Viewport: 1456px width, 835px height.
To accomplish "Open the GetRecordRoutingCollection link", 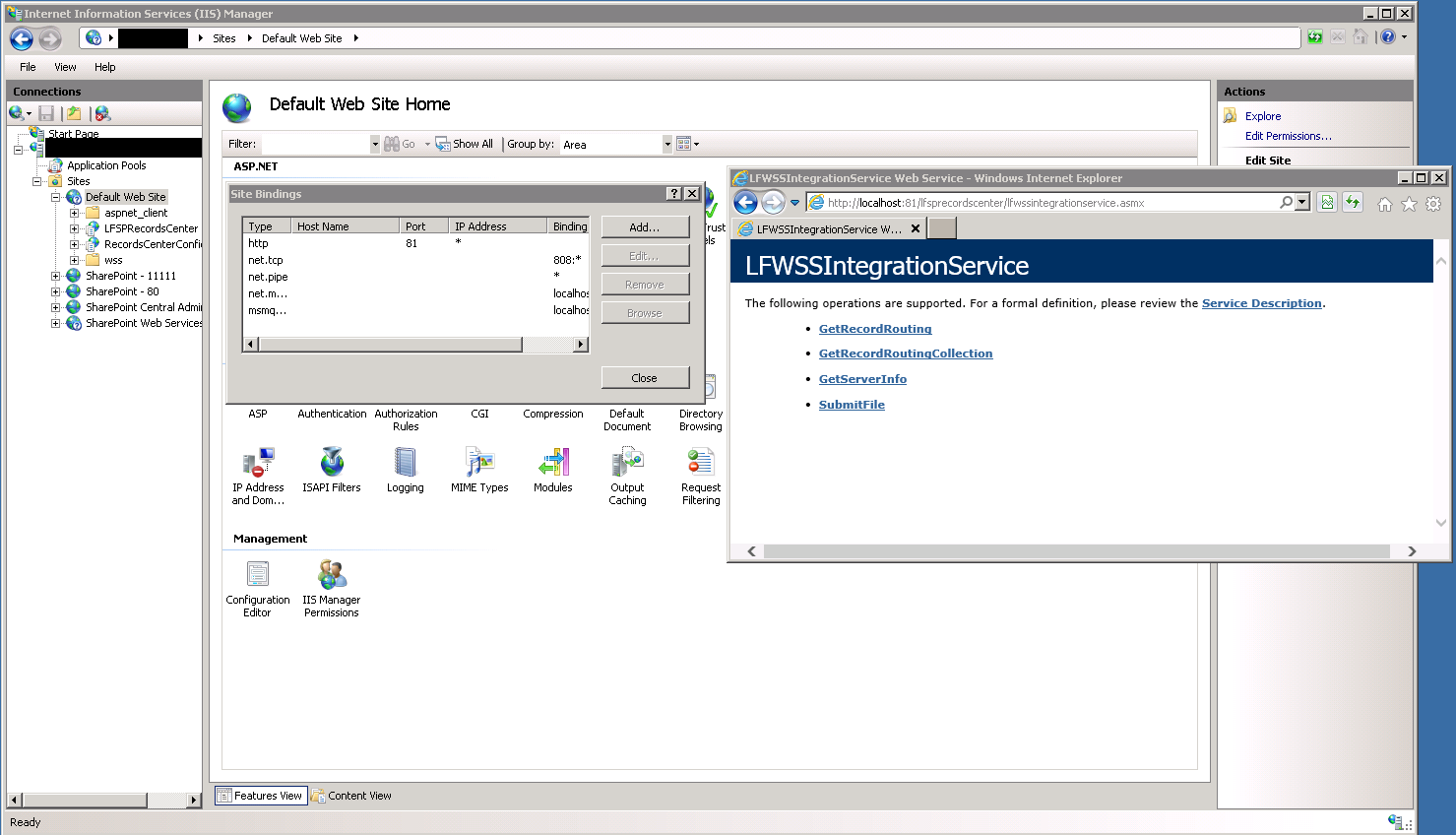I will pos(906,353).
